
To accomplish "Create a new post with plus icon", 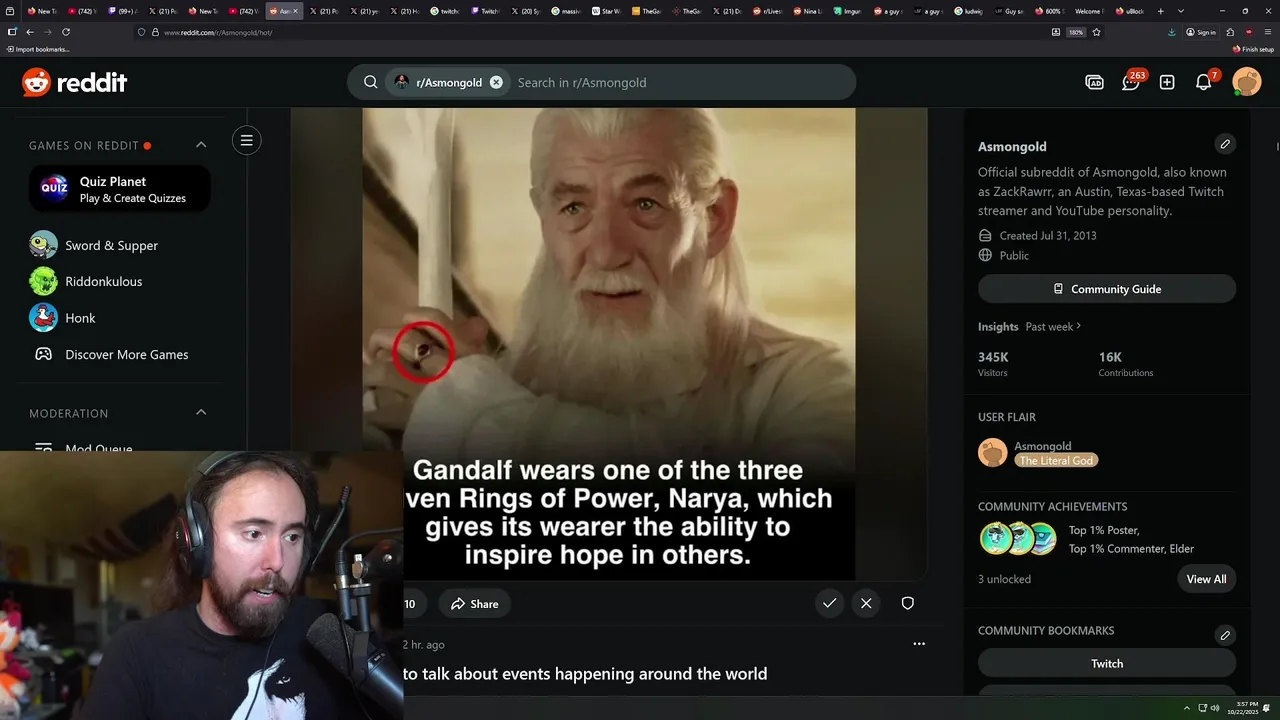I will pyautogui.click(x=1167, y=83).
